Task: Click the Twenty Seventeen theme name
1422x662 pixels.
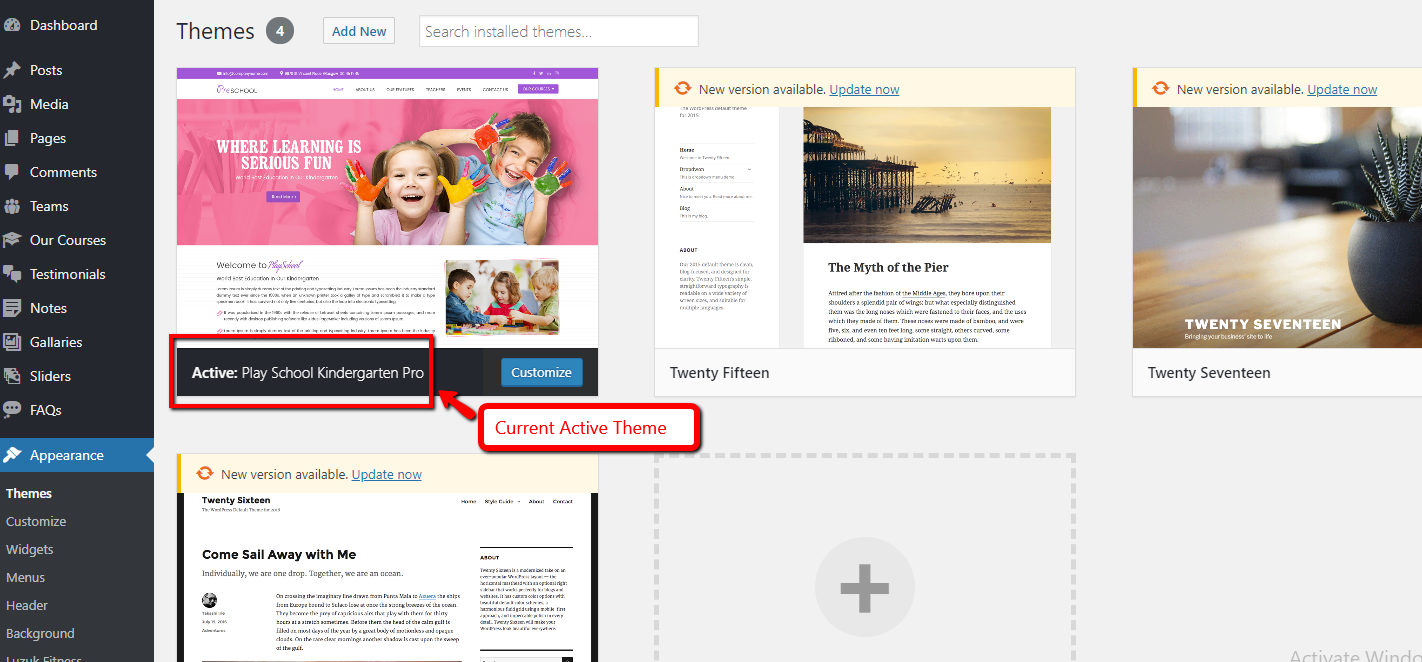Action: (1209, 373)
